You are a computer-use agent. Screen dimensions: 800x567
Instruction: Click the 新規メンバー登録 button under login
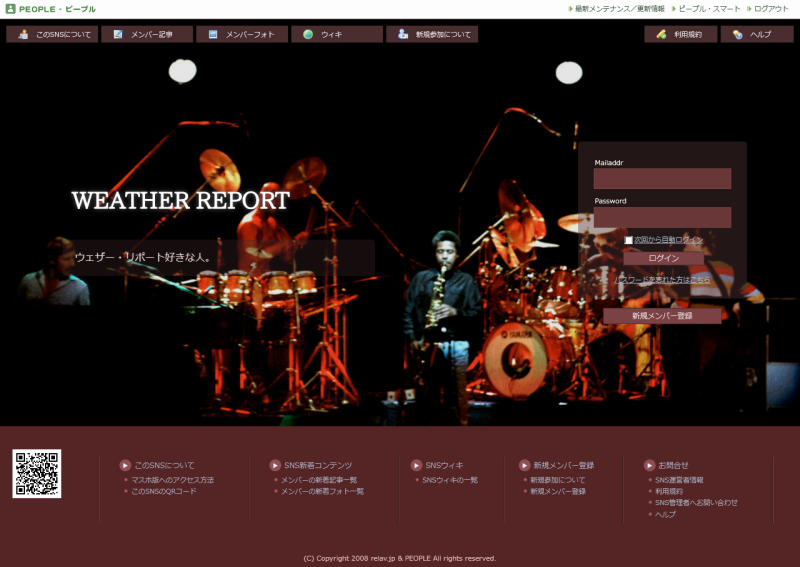click(x=662, y=316)
